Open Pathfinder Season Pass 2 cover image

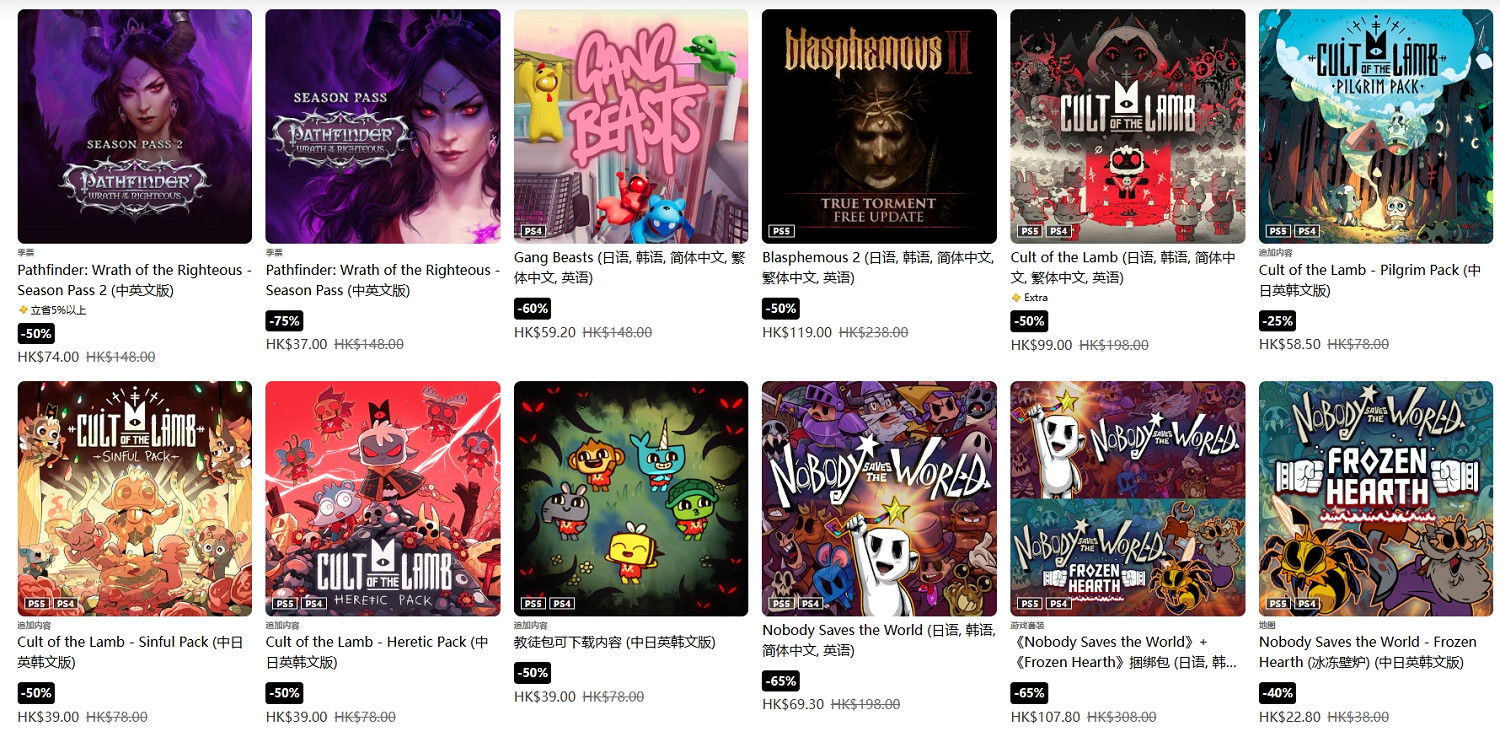coord(135,127)
